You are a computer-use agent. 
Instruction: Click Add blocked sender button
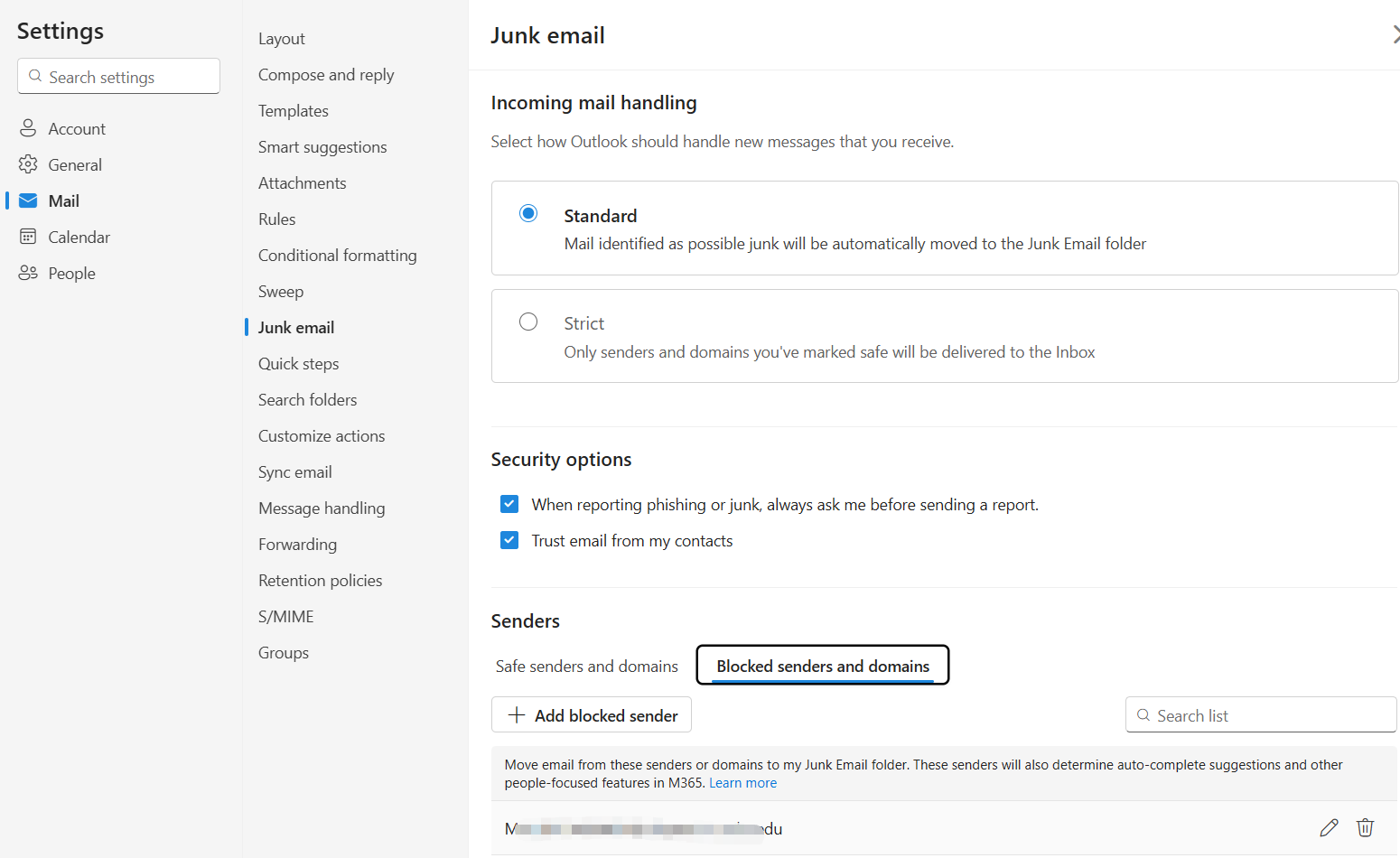tap(592, 715)
